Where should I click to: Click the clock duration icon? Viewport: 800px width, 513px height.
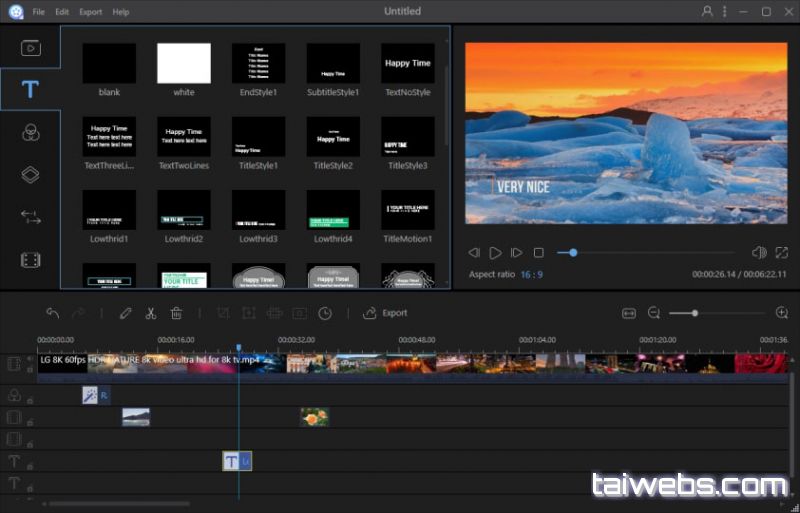(x=325, y=313)
